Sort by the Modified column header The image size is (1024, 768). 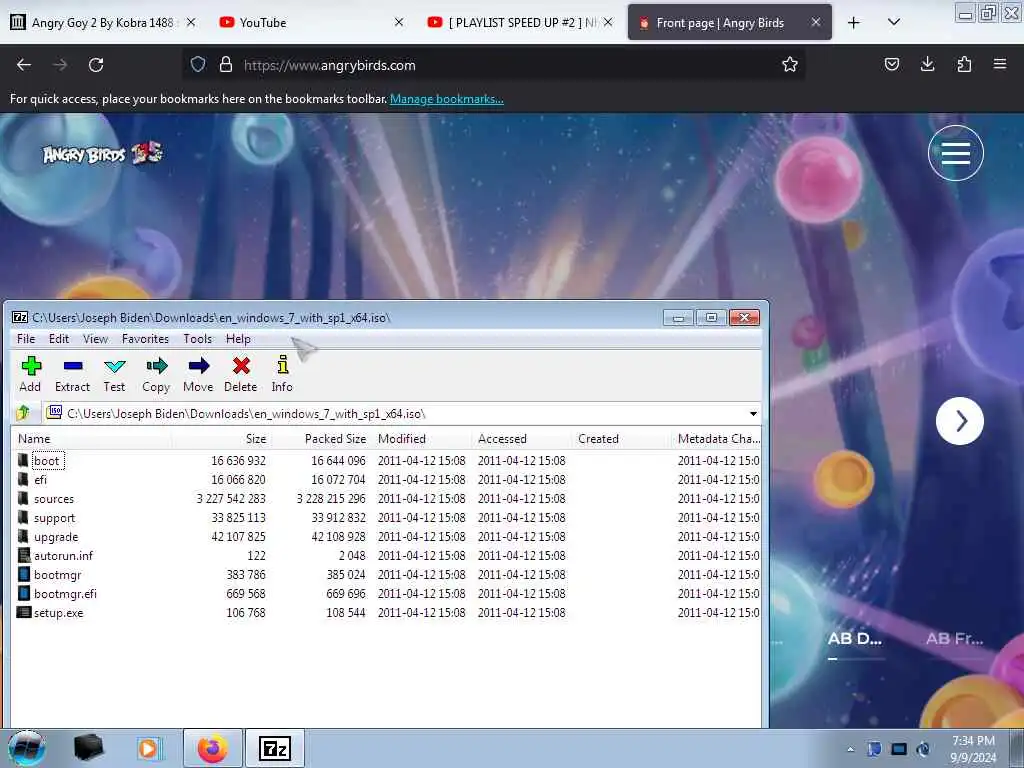422,439
